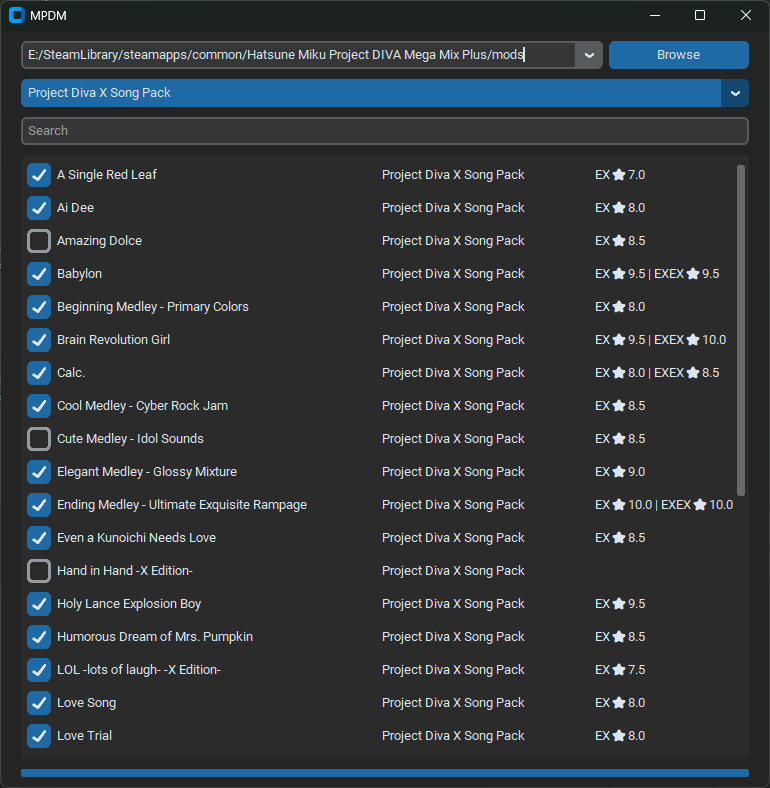Toggle the Calc. song checkbox
Viewport: 770px width, 788px height.
tap(39, 373)
